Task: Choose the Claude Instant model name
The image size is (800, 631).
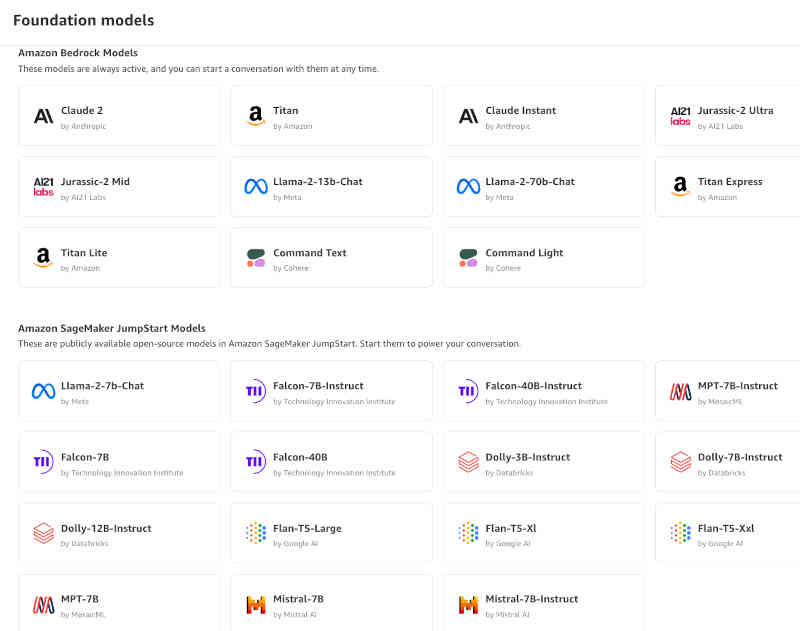Action: [520, 110]
